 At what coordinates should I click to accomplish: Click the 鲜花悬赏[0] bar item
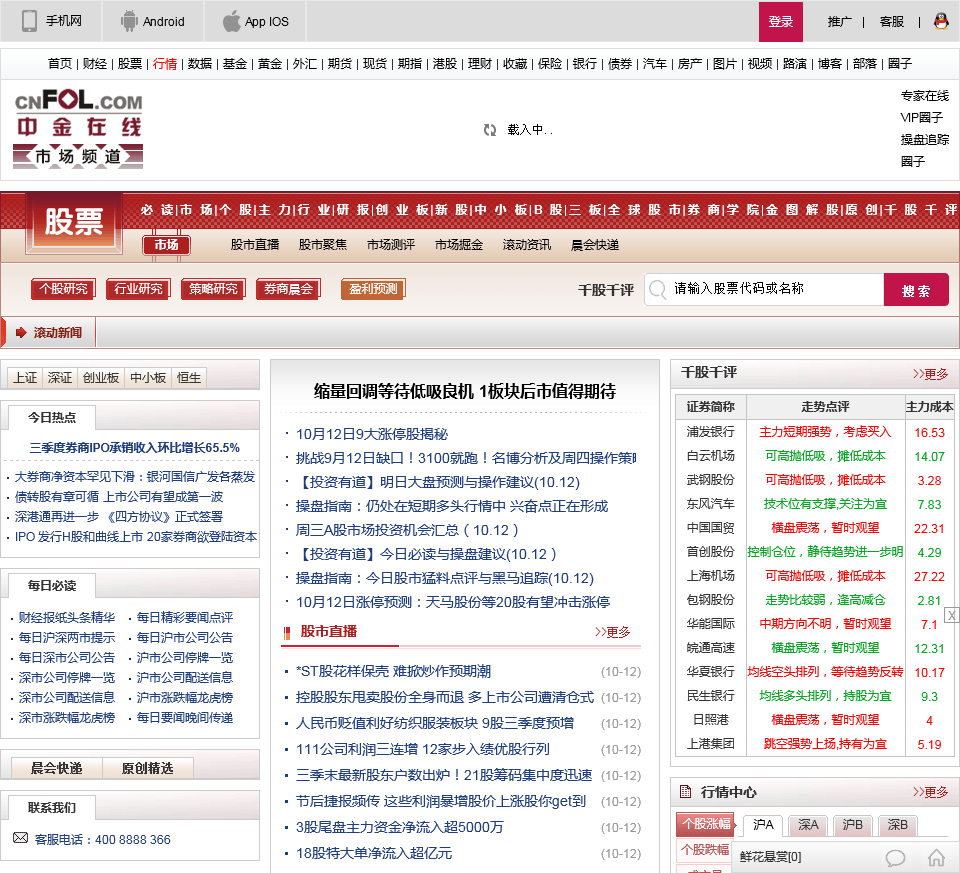pyautogui.click(x=770, y=856)
